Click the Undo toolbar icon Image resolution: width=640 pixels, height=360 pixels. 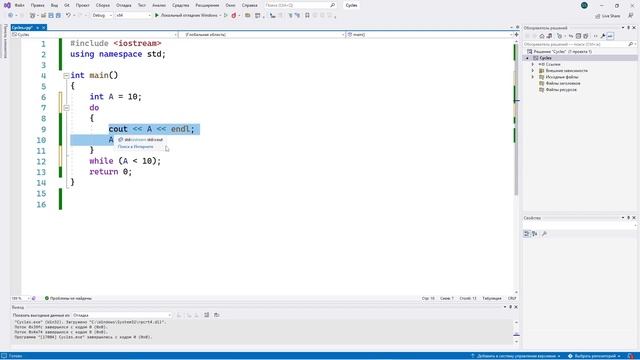68,15
